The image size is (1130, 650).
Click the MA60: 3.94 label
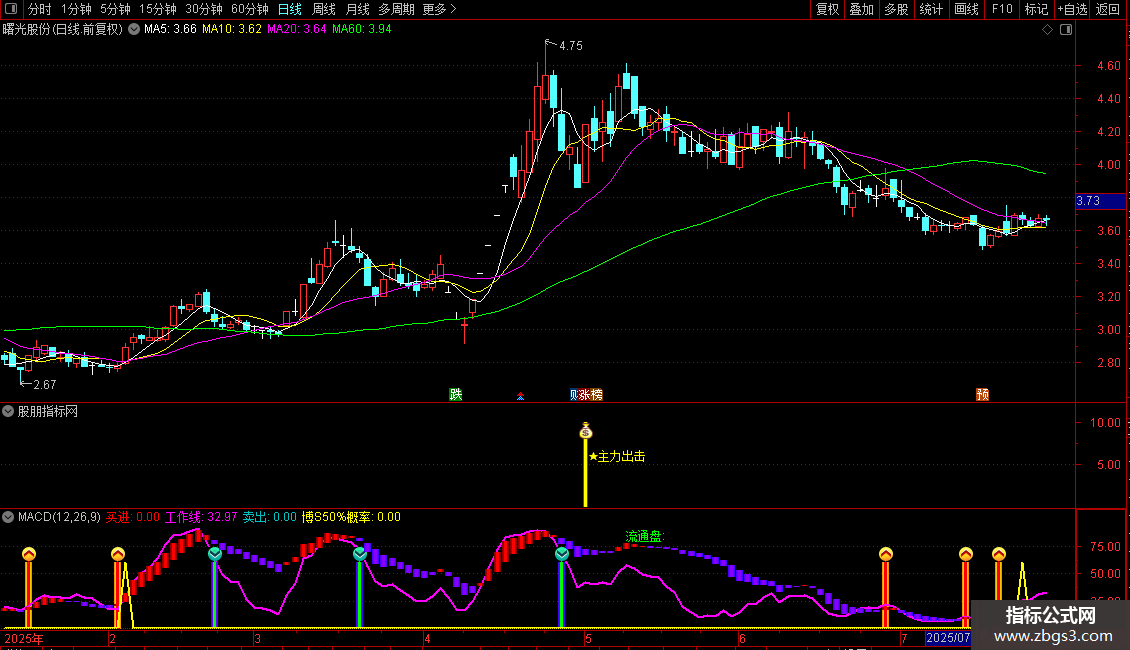[362, 30]
